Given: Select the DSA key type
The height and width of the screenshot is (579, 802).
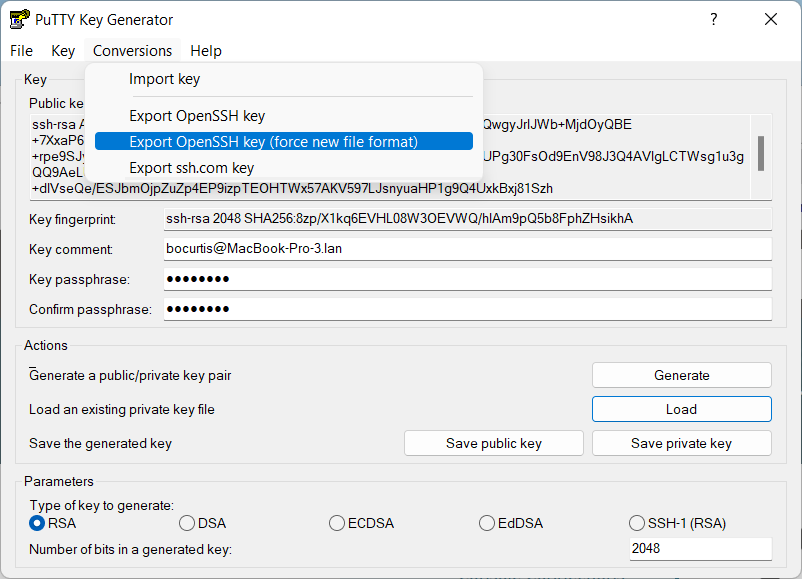Looking at the screenshot, I should tap(187, 523).
